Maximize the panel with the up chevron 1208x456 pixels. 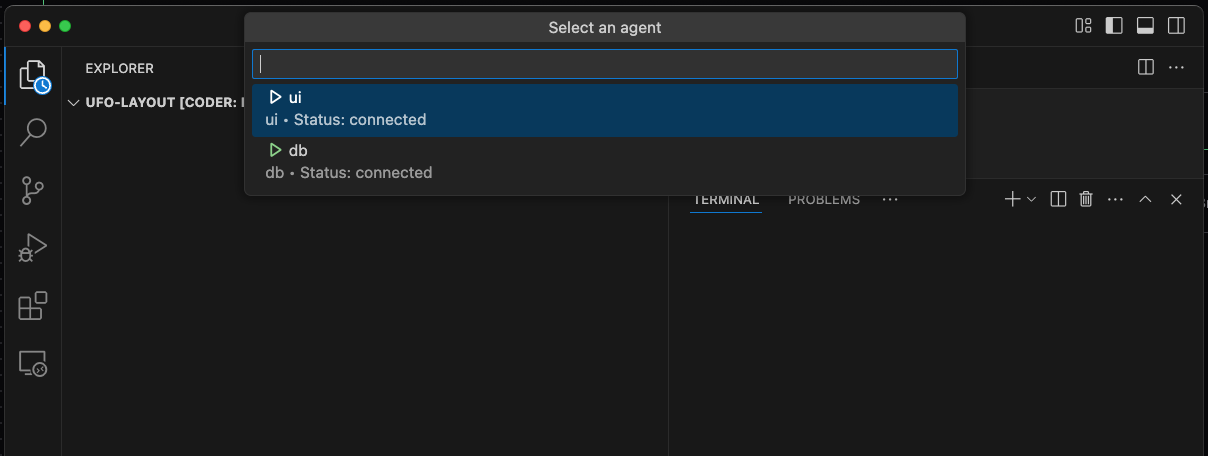pyautogui.click(x=1146, y=199)
